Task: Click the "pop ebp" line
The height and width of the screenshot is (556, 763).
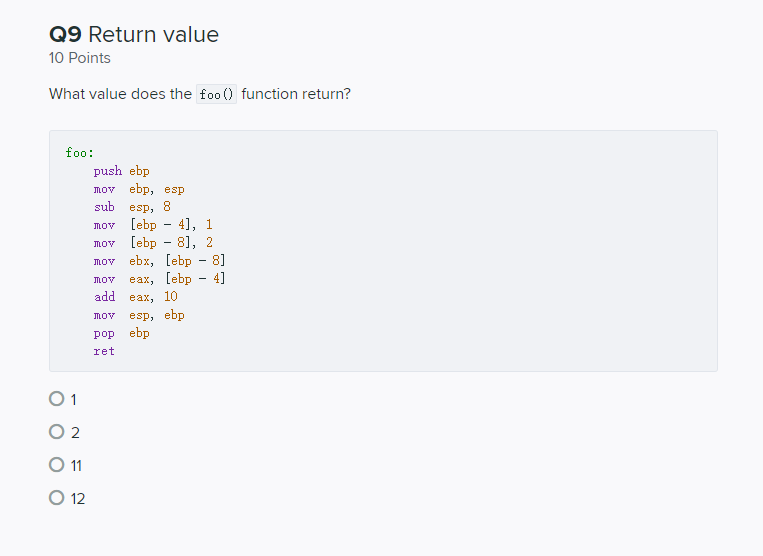Action: (x=122, y=333)
